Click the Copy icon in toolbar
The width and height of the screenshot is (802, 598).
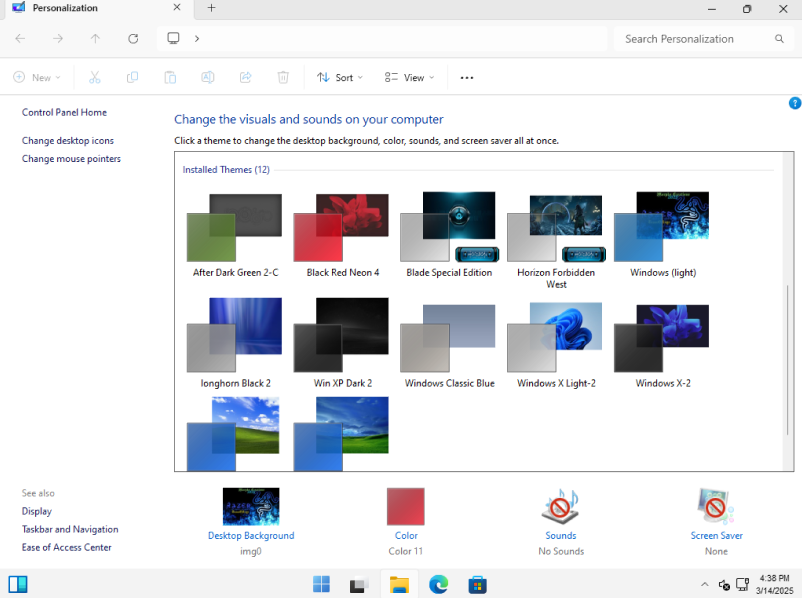(x=132, y=77)
